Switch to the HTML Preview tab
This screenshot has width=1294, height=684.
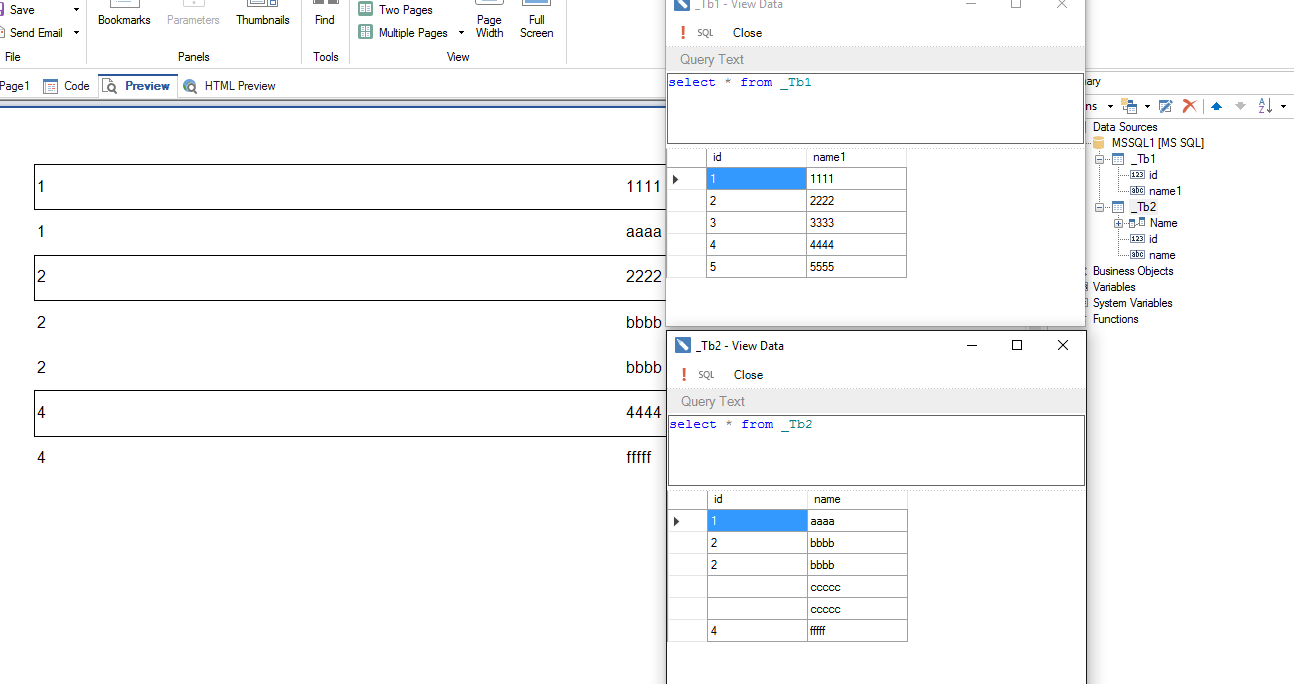[x=230, y=86]
